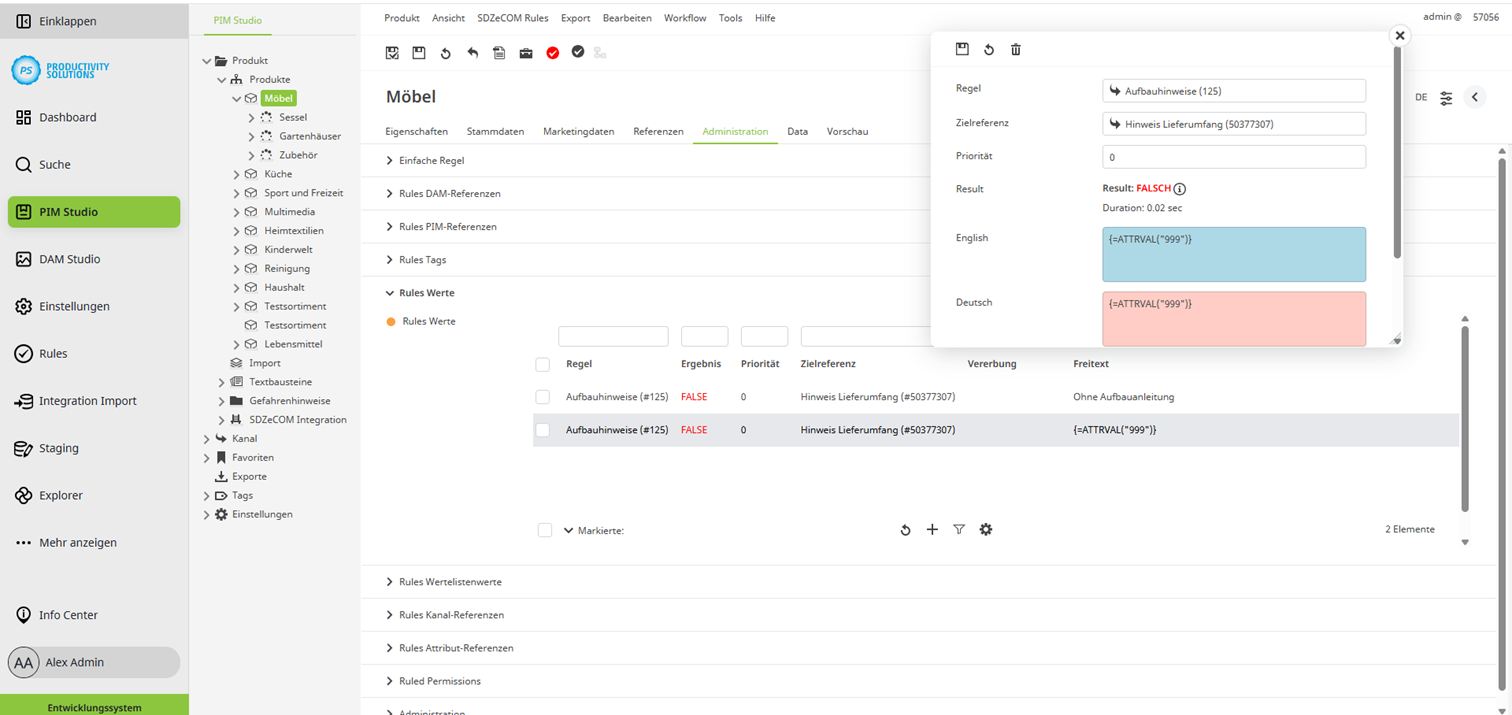The height and width of the screenshot is (715, 1512).
Task: Open the table filter funnel icon
Action: pos(959,530)
